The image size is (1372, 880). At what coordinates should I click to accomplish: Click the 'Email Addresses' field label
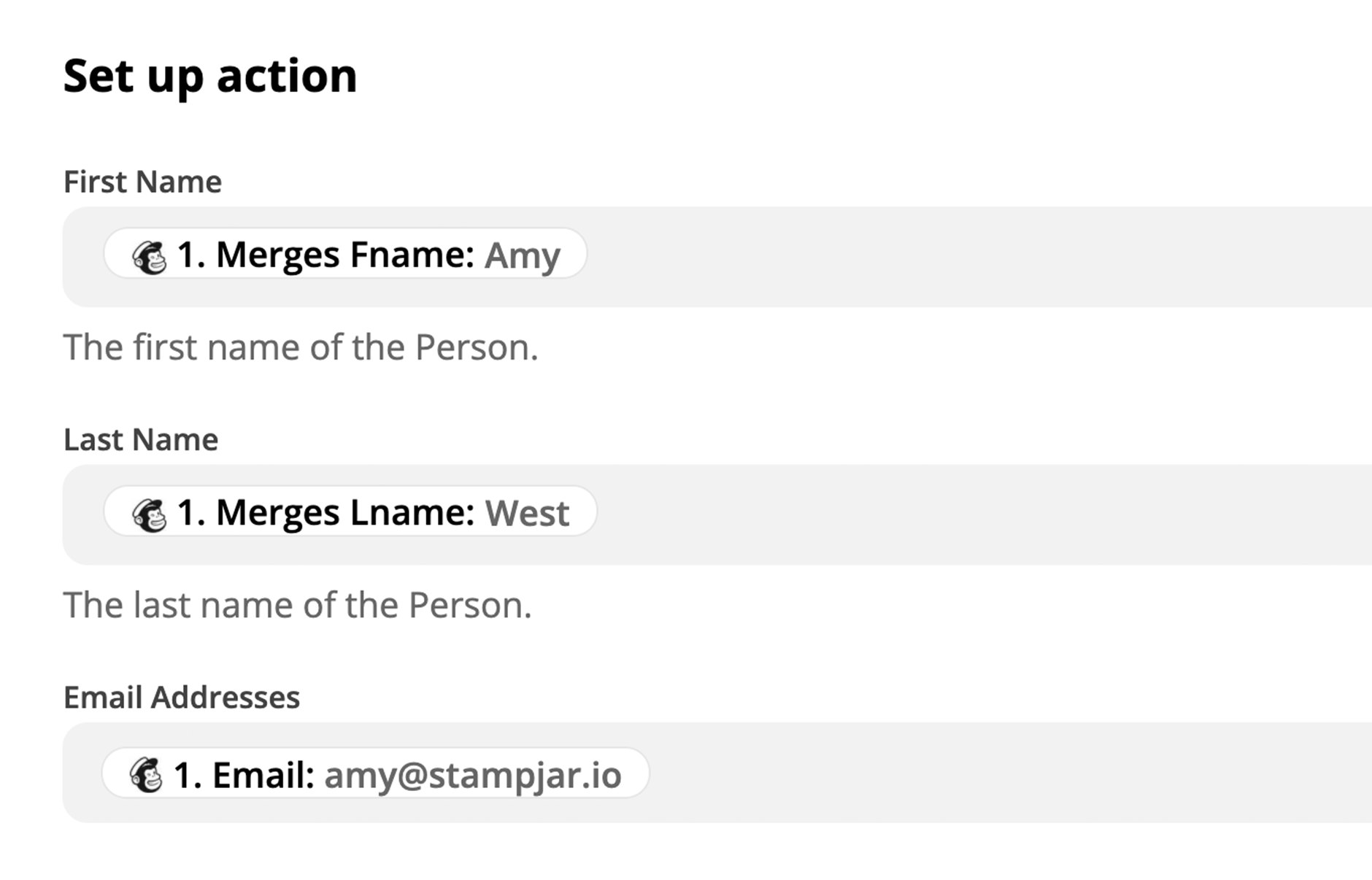click(182, 698)
